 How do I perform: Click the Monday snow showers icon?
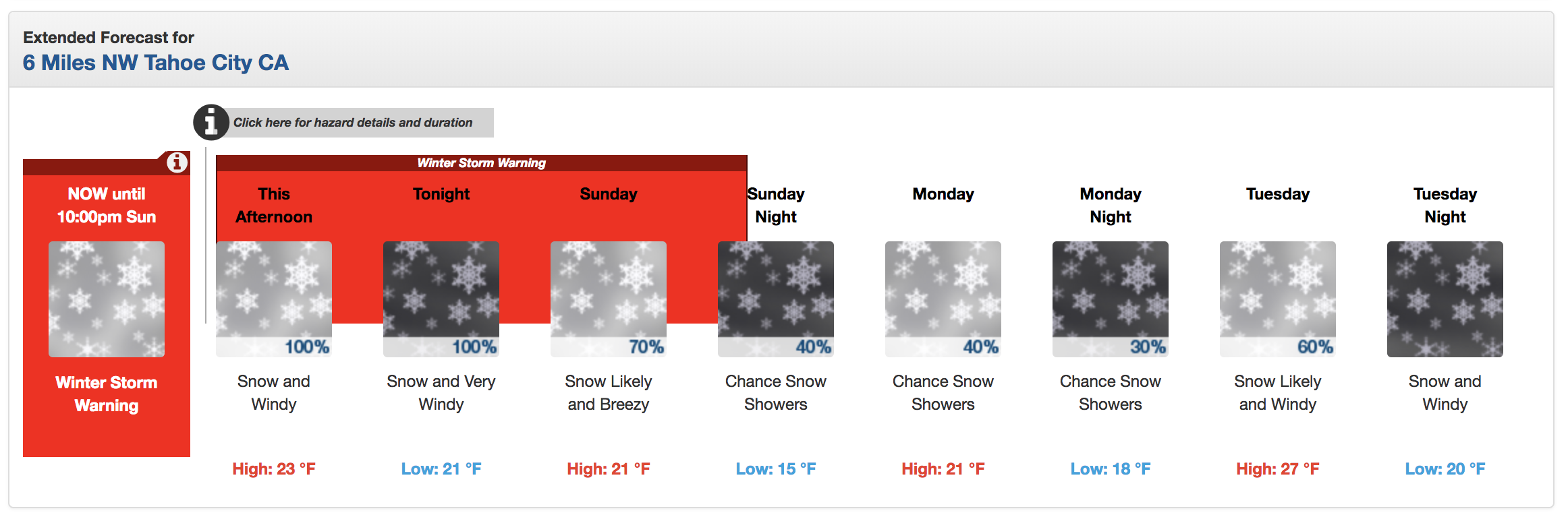[x=943, y=299]
